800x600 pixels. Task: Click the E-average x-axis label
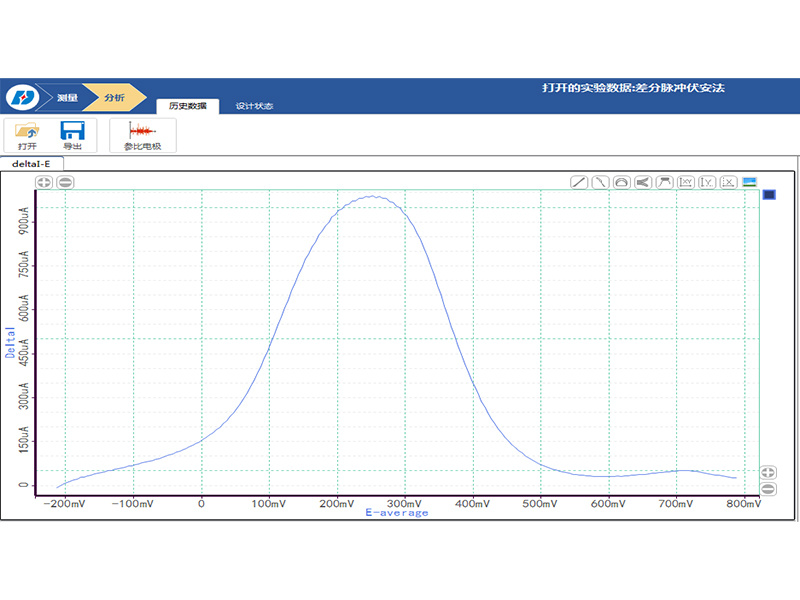pos(397,513)
